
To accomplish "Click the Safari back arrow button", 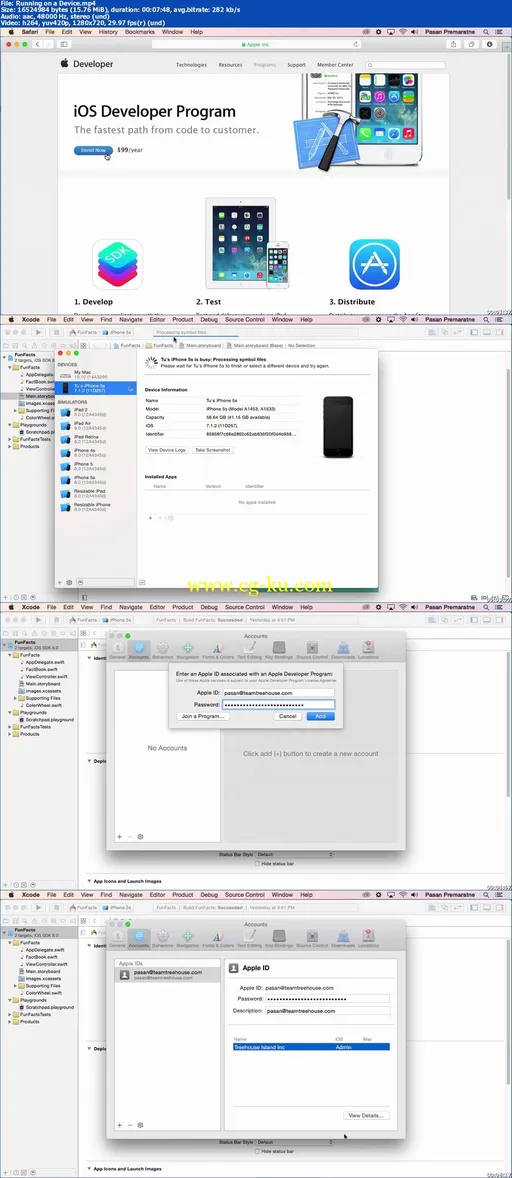I will pos(38,44).
